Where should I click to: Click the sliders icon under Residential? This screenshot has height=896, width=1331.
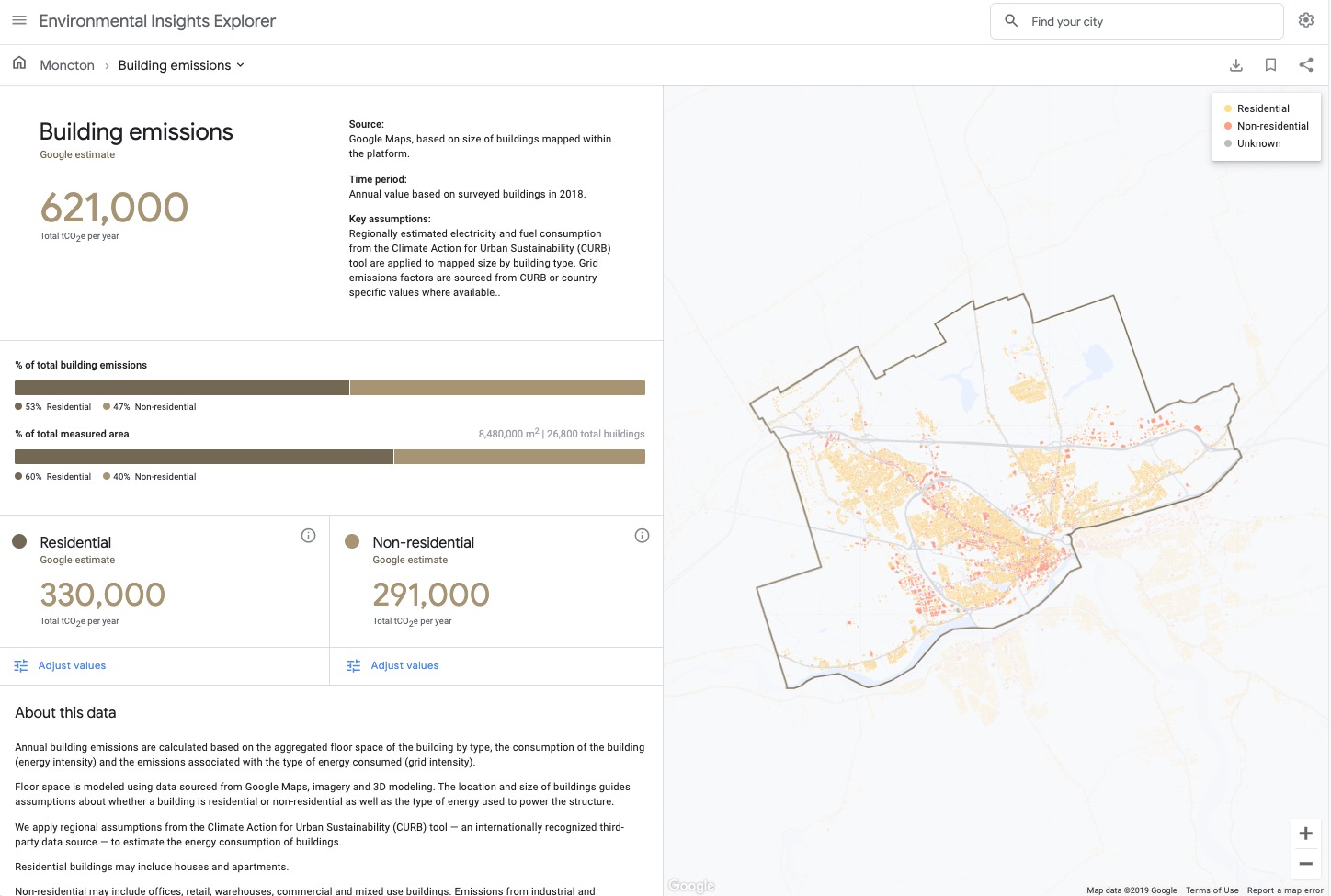pos(21,666)
